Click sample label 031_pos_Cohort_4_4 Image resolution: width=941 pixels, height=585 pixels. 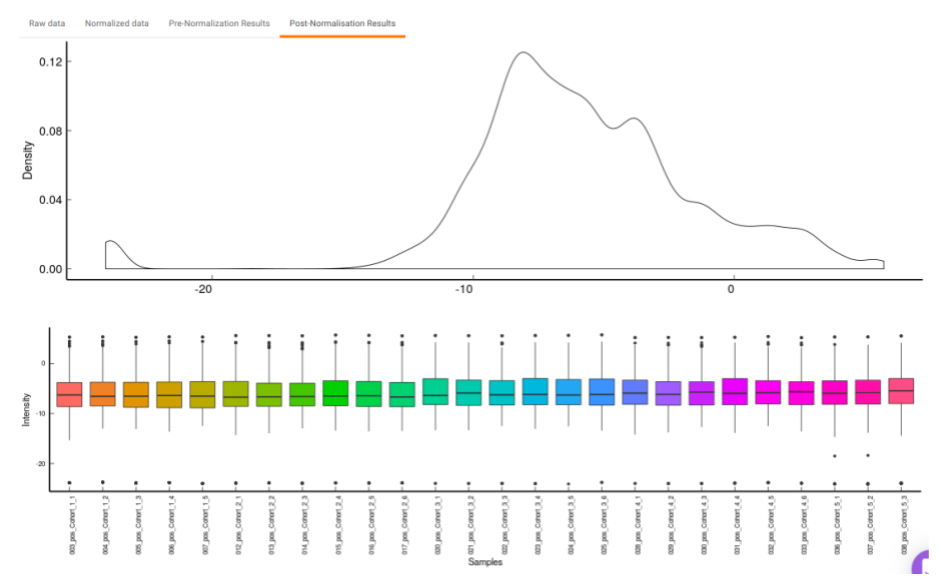[x=738, y=526]
